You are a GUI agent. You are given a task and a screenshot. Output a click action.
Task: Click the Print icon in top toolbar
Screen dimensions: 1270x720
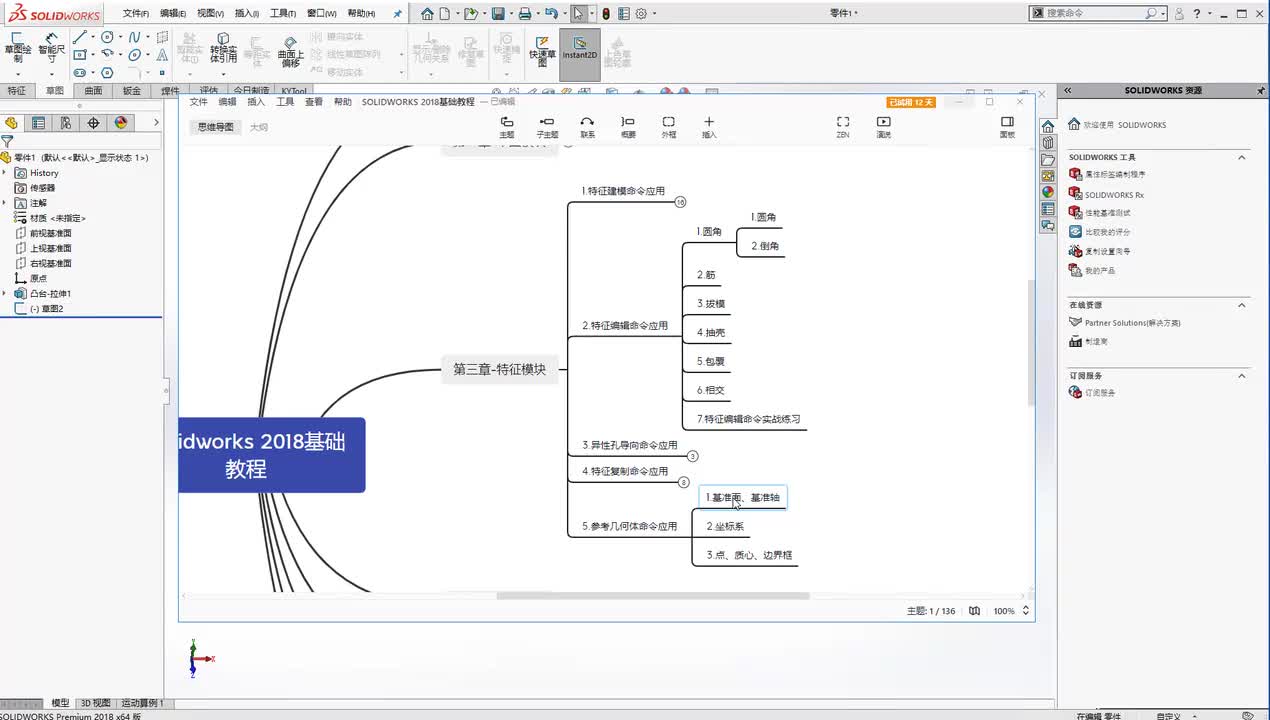[524, 14]
